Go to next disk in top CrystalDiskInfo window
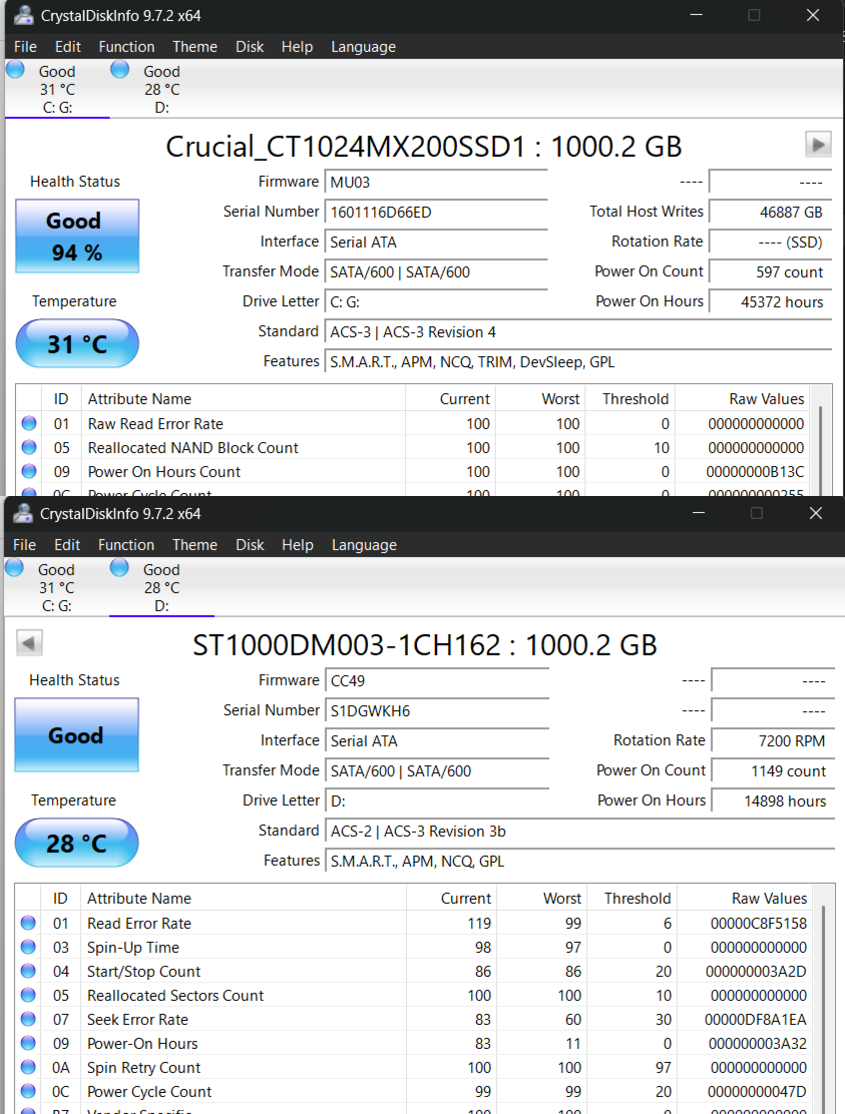Screen dimensions: 845x1114 [x=818, y=145]
